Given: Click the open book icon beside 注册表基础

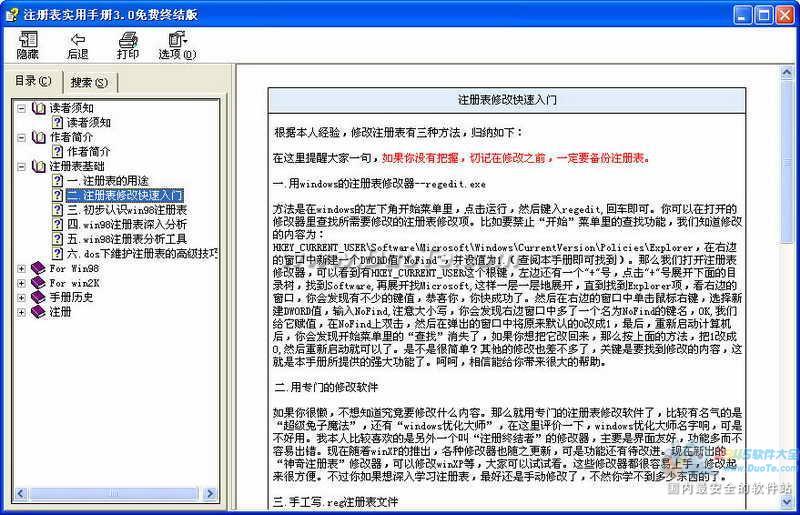Looking at the screenshot, I should click(39, 166).
